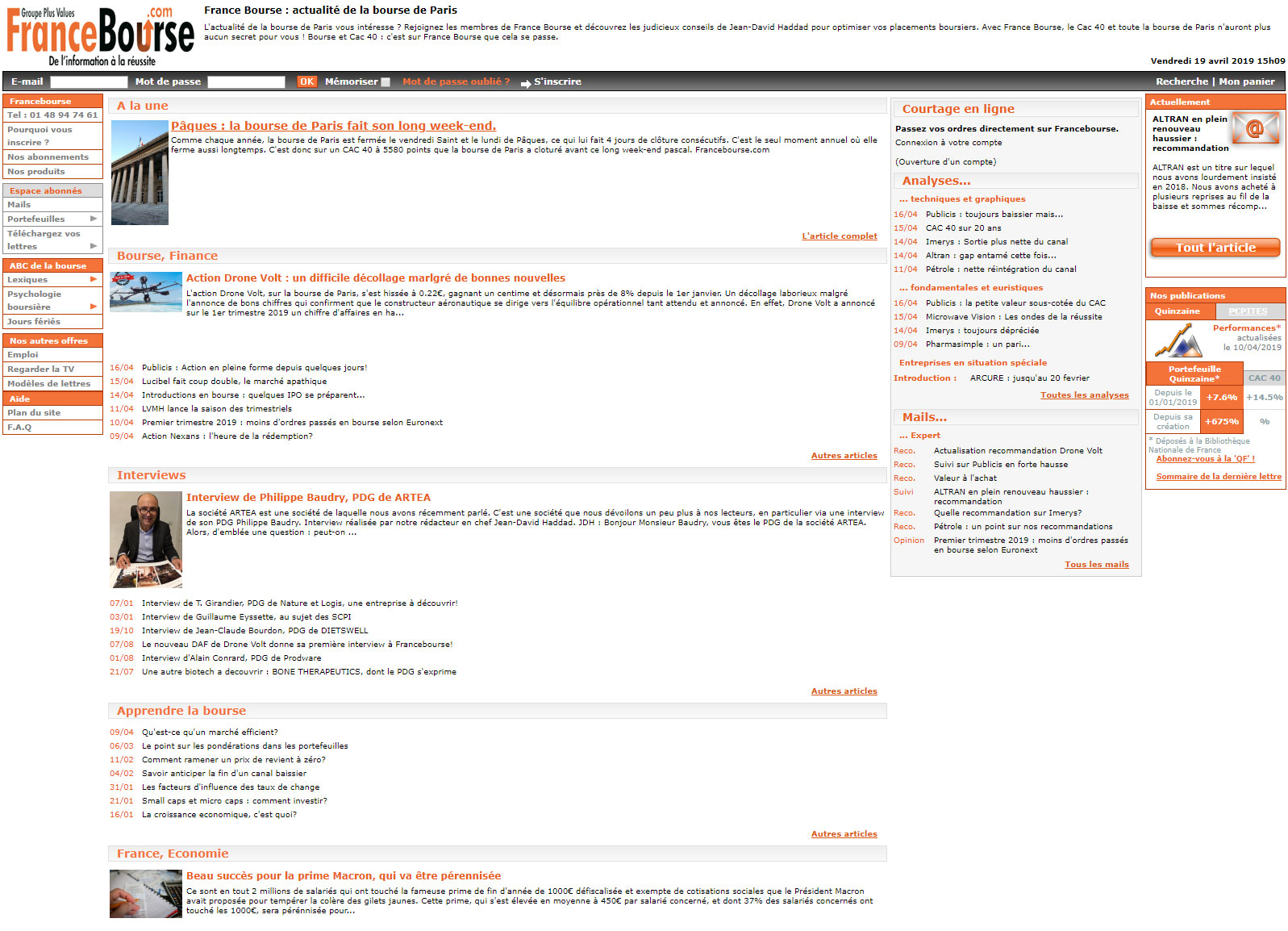The width and height of the screenshot is (1288, 931).
Task: Open the Ouverture d'un compte link
Action: pos(945,162)
